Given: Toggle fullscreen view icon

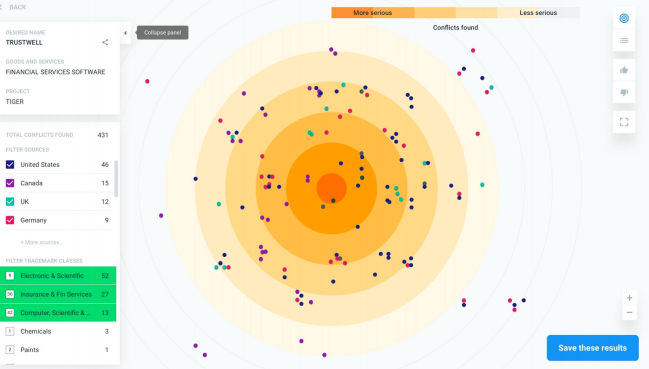Looking at the screenshot, I should 624,122.
